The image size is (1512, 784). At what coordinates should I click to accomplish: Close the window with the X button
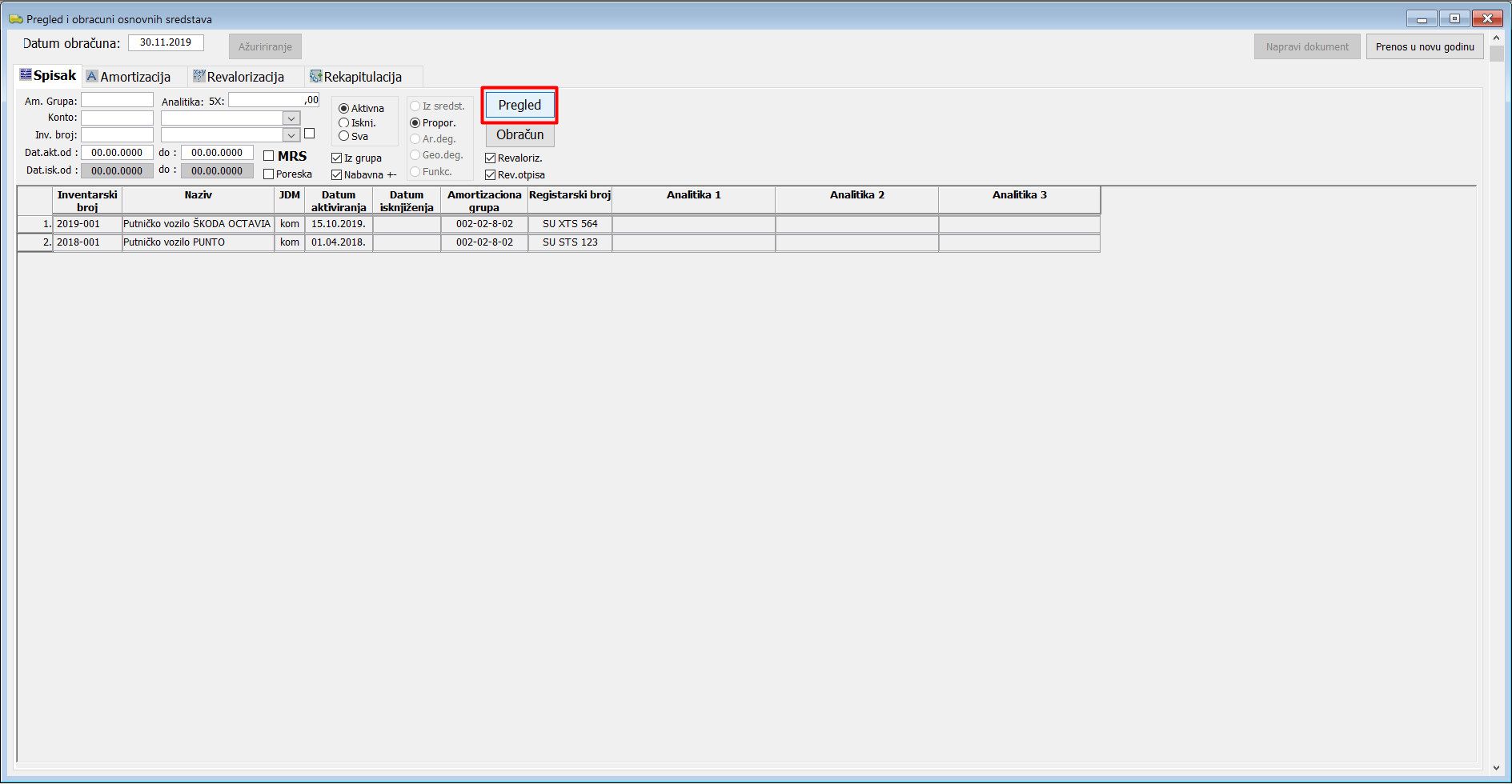point(1487,18)
